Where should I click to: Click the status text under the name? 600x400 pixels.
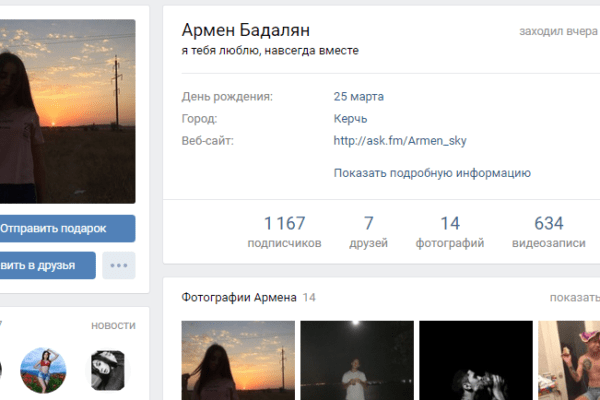(270, 50)
